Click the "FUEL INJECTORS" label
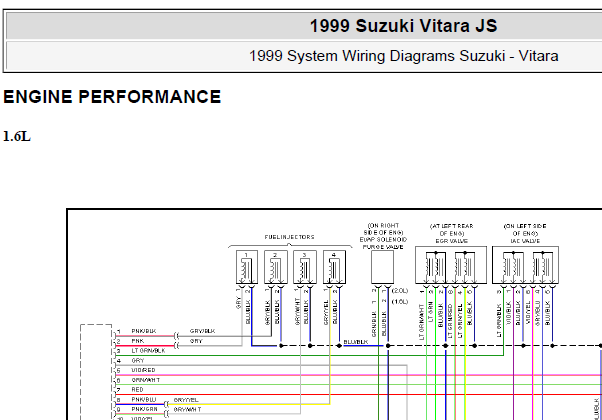The width and height of the screenshot is (602, 420). [289, 237]
